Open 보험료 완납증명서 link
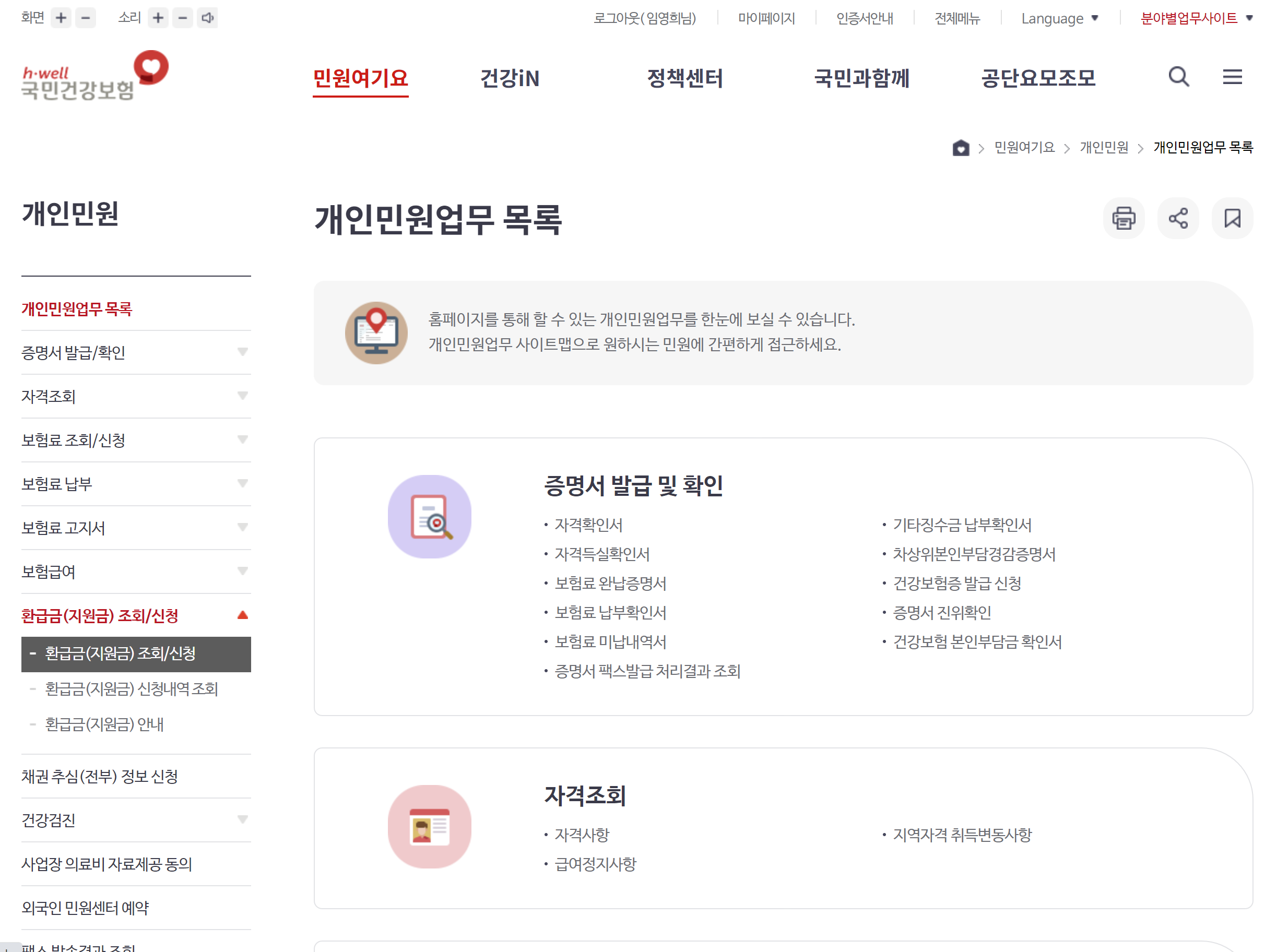The width and height of the screenshot is (1265, 952). 610,583
